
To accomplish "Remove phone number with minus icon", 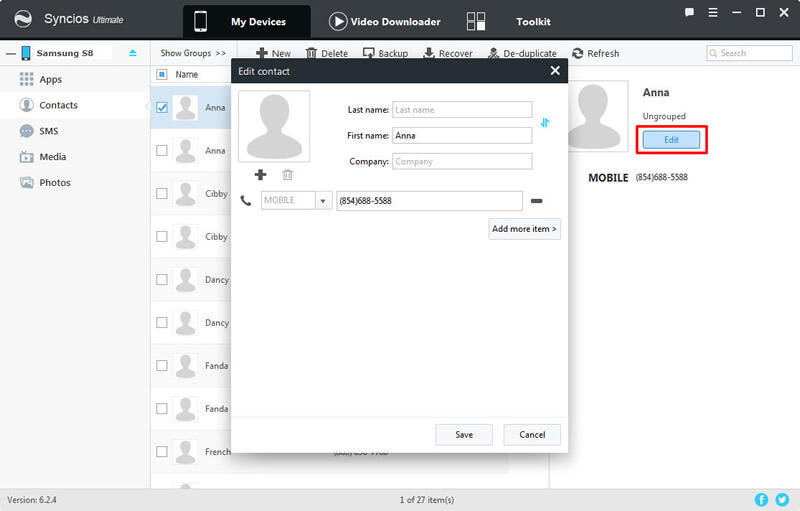I will [537, 201].
